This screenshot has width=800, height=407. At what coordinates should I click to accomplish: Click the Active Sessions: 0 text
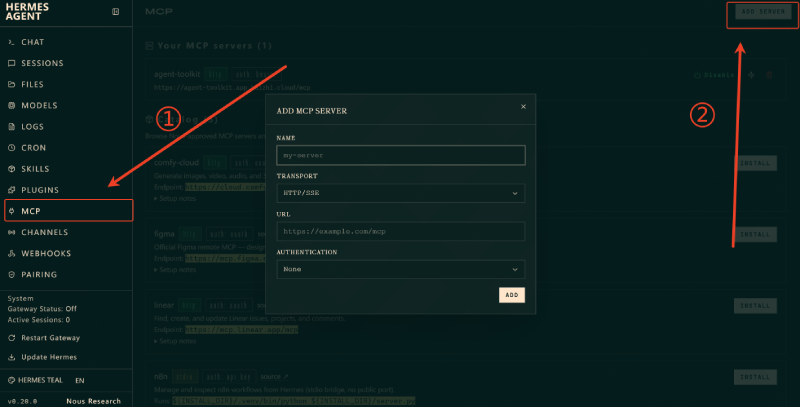39,320
